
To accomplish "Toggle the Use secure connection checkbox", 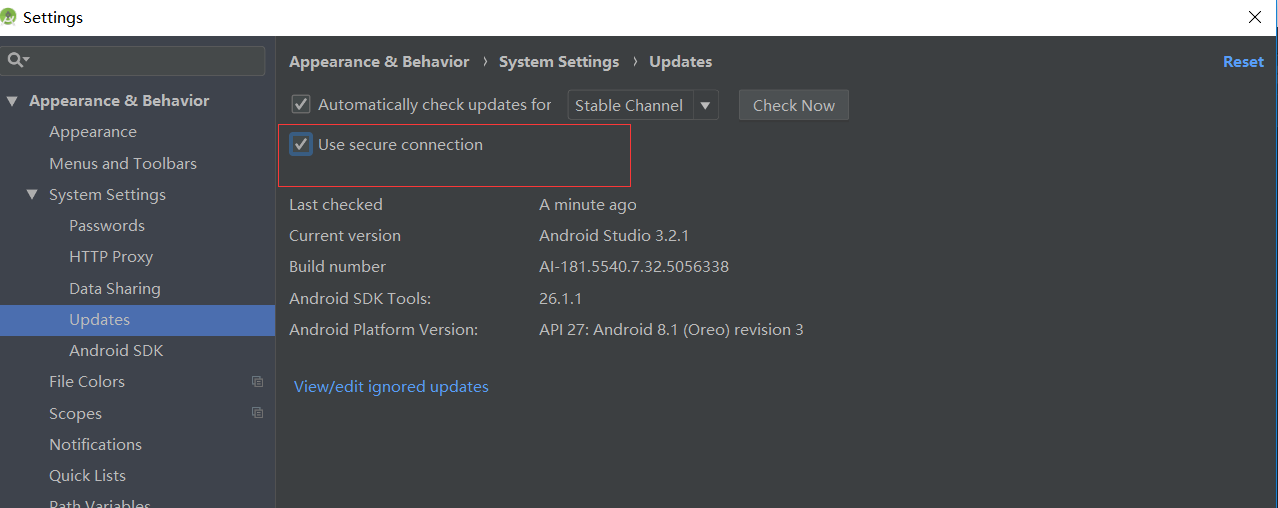I will [301, 144].
